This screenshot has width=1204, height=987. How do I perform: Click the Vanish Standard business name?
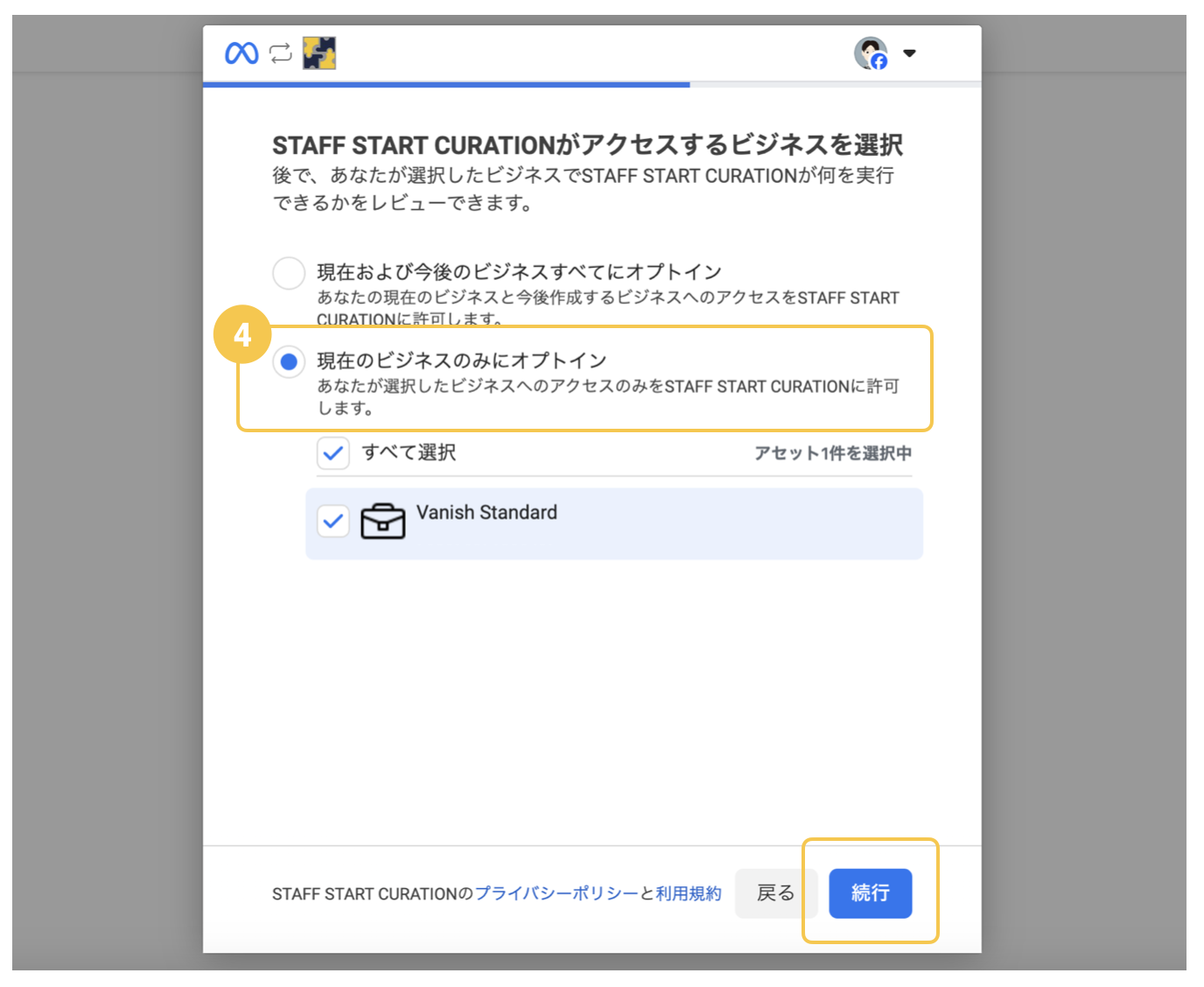pyautogui.click(x=486, y=513)
